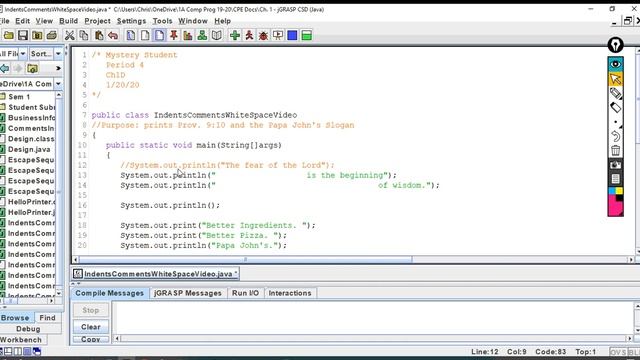Click the brush size dot option

point(616,122)
